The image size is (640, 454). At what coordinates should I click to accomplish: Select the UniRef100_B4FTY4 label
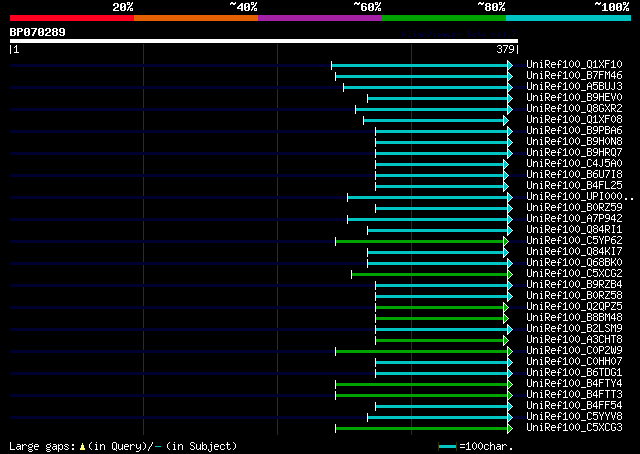click(x=574, y=384)
